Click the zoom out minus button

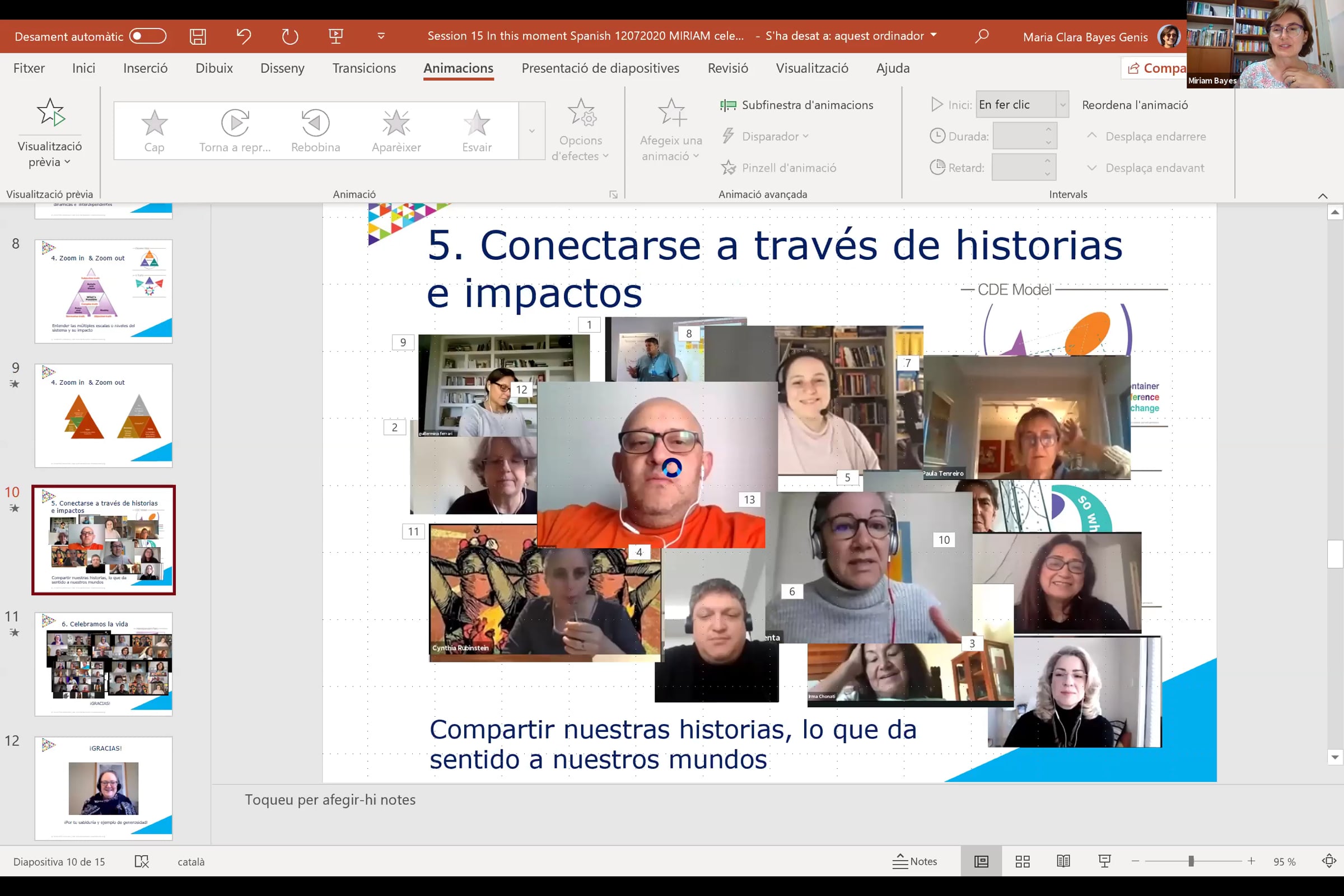click(1136, 861)
